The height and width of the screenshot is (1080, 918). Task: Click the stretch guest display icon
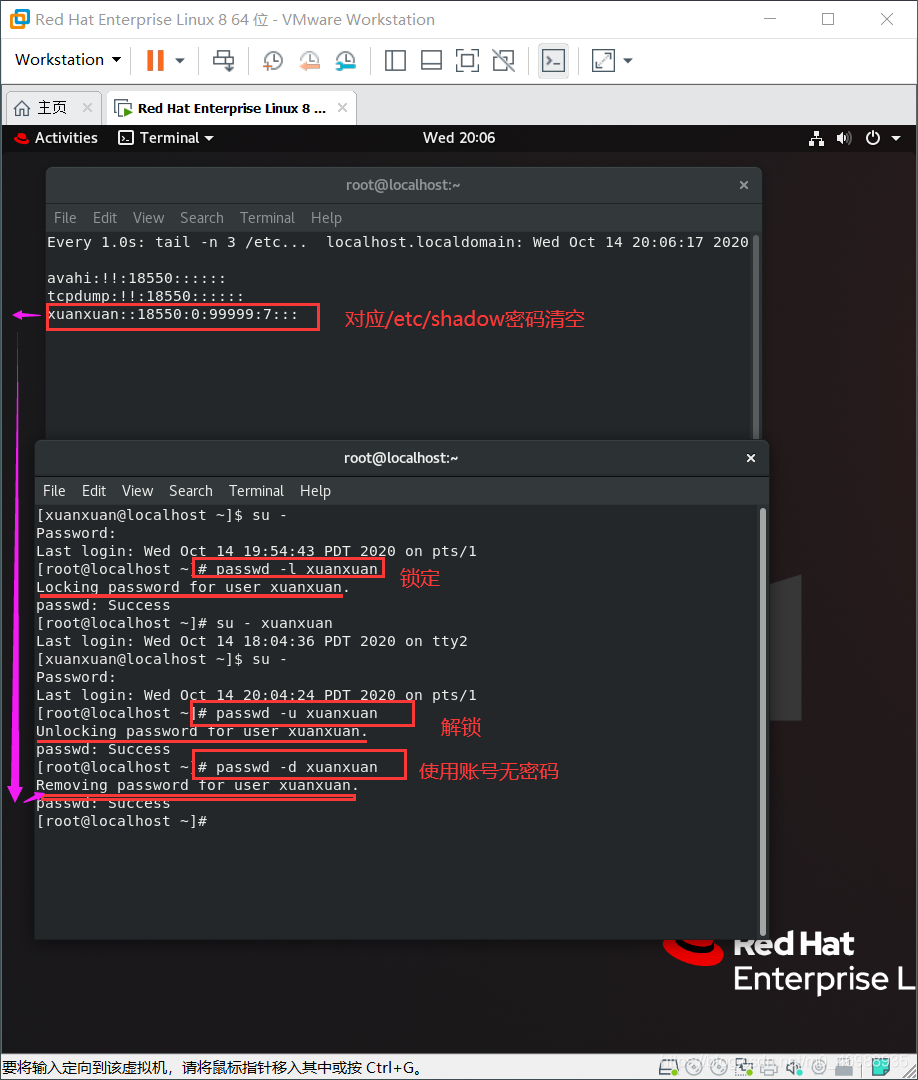coord(603,61)
